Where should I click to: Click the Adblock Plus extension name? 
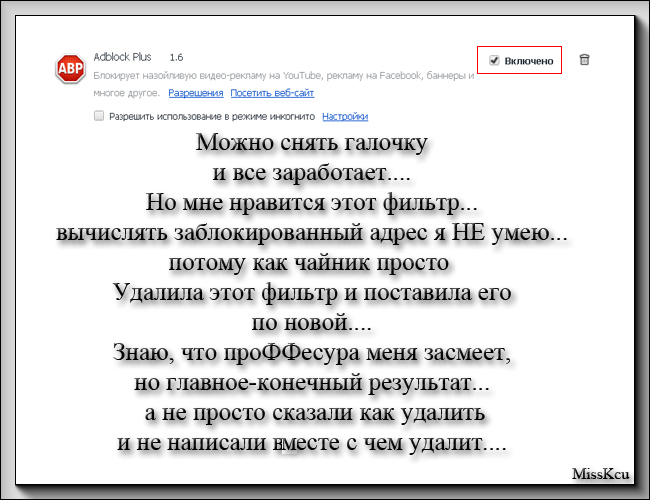point(122,57)
